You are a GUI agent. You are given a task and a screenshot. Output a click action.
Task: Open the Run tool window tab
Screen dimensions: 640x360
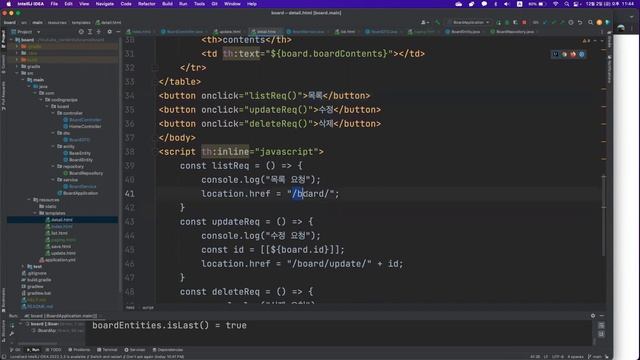[x=33, y=350]
